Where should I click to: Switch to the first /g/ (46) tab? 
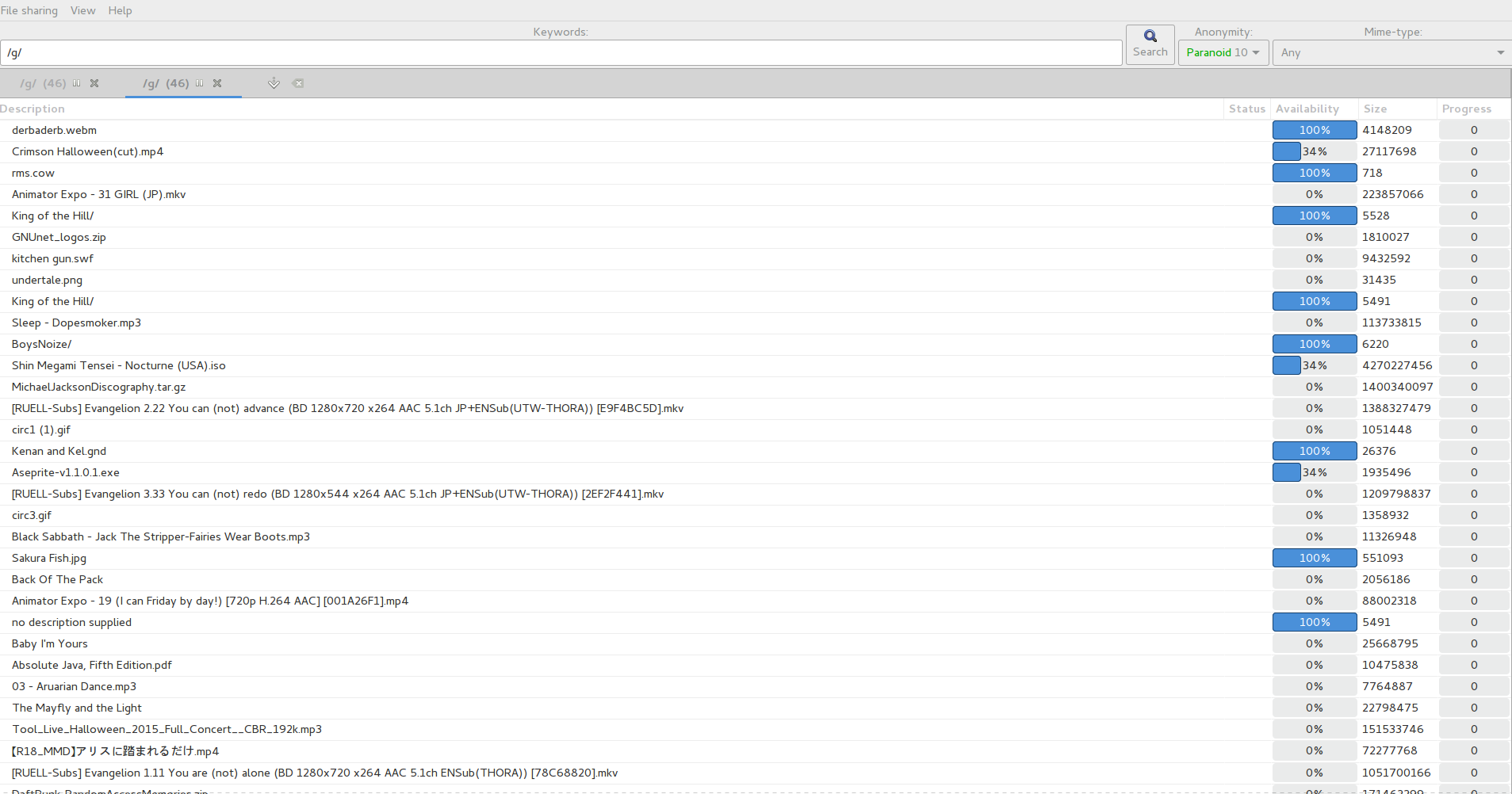pos(44,83)
